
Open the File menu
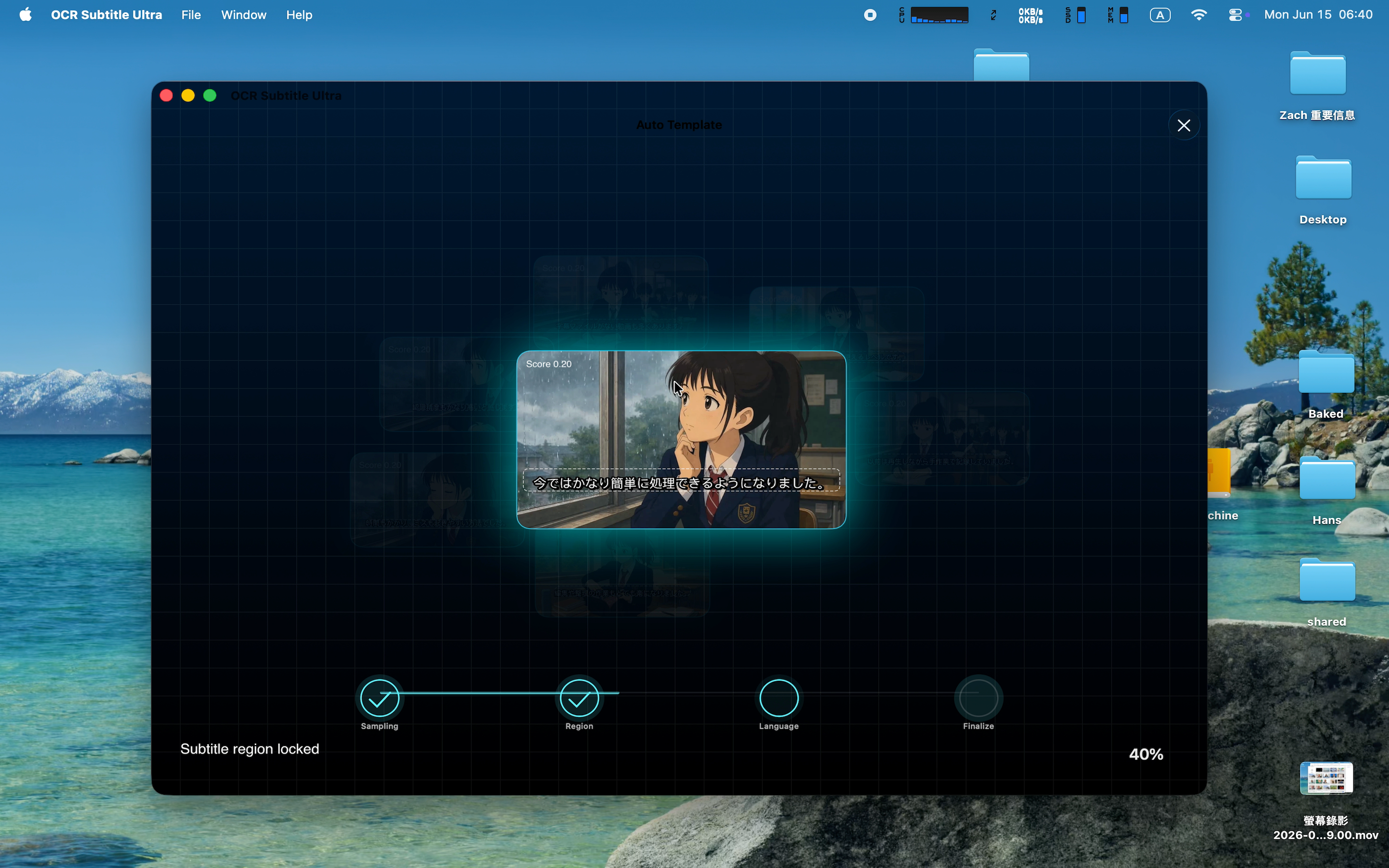tap(191, 15)
